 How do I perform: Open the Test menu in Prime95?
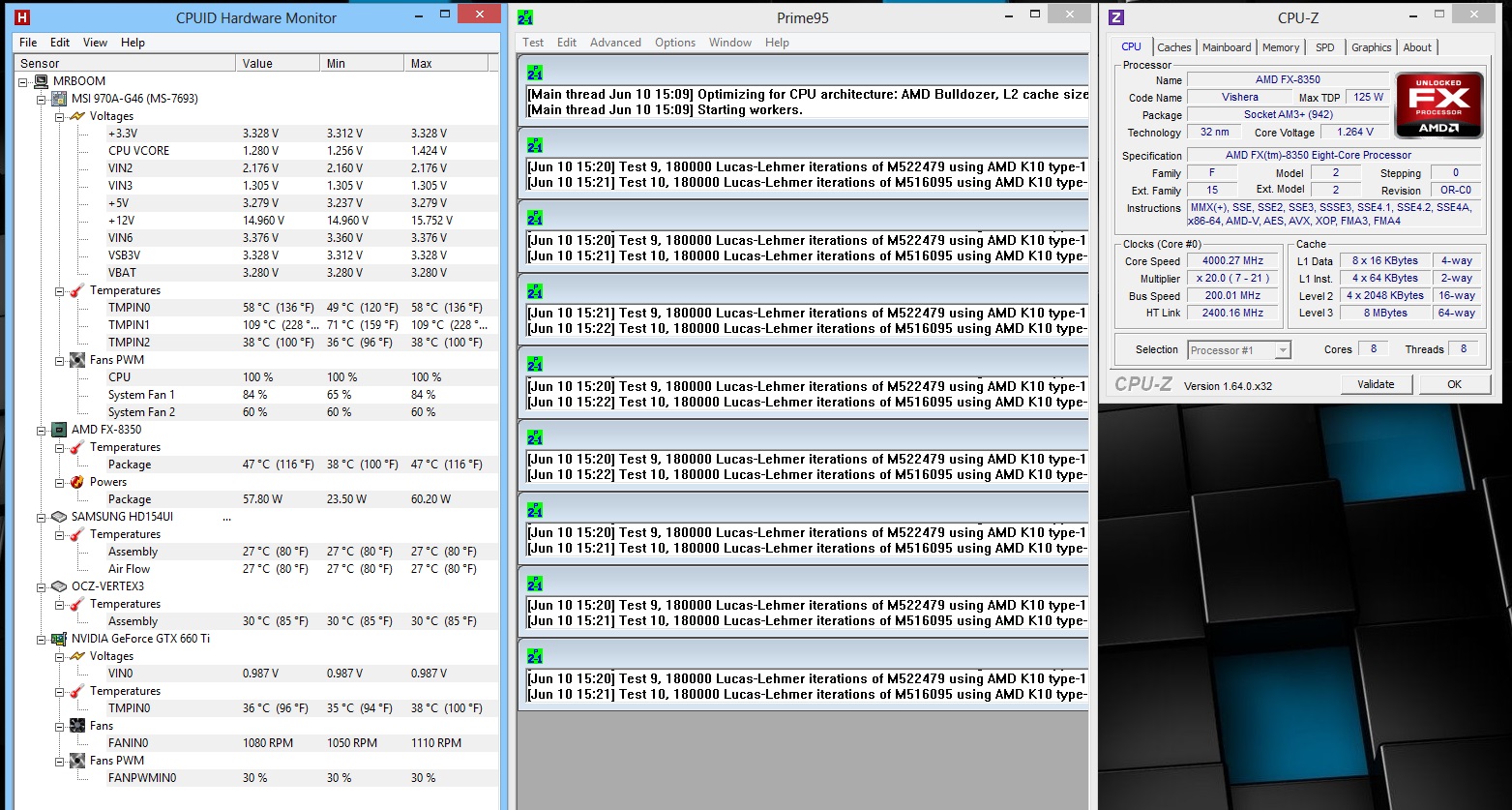(533, 43)
